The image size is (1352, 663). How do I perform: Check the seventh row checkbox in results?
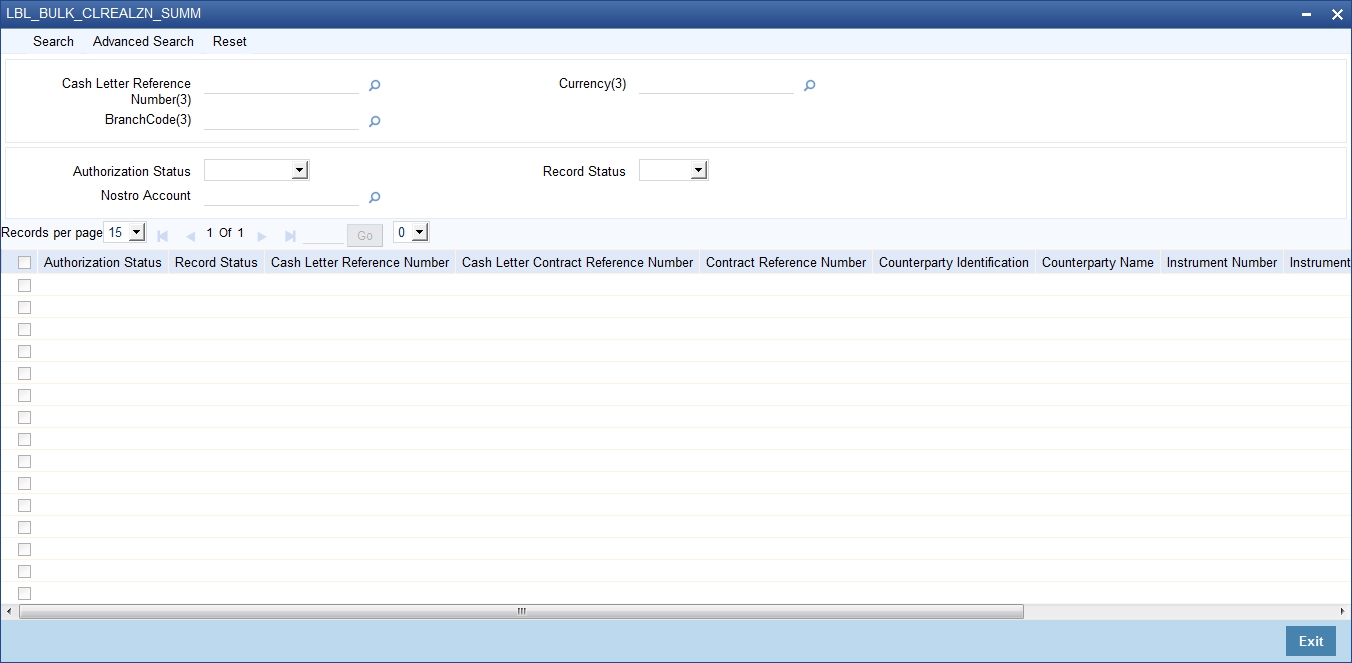tap(24, 417)
